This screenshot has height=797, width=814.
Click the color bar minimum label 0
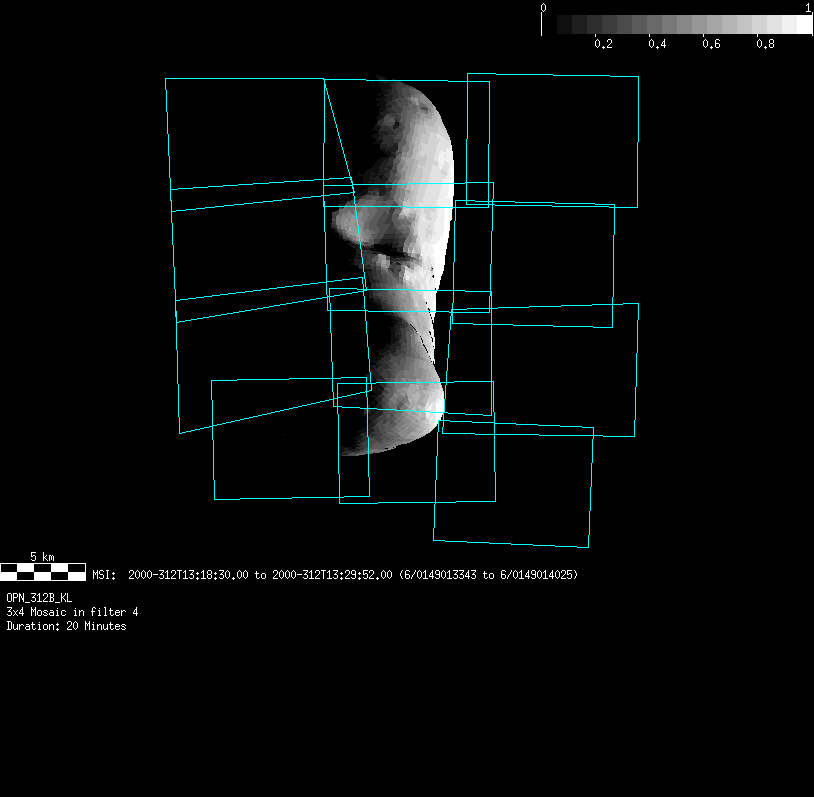coord(543,7)
